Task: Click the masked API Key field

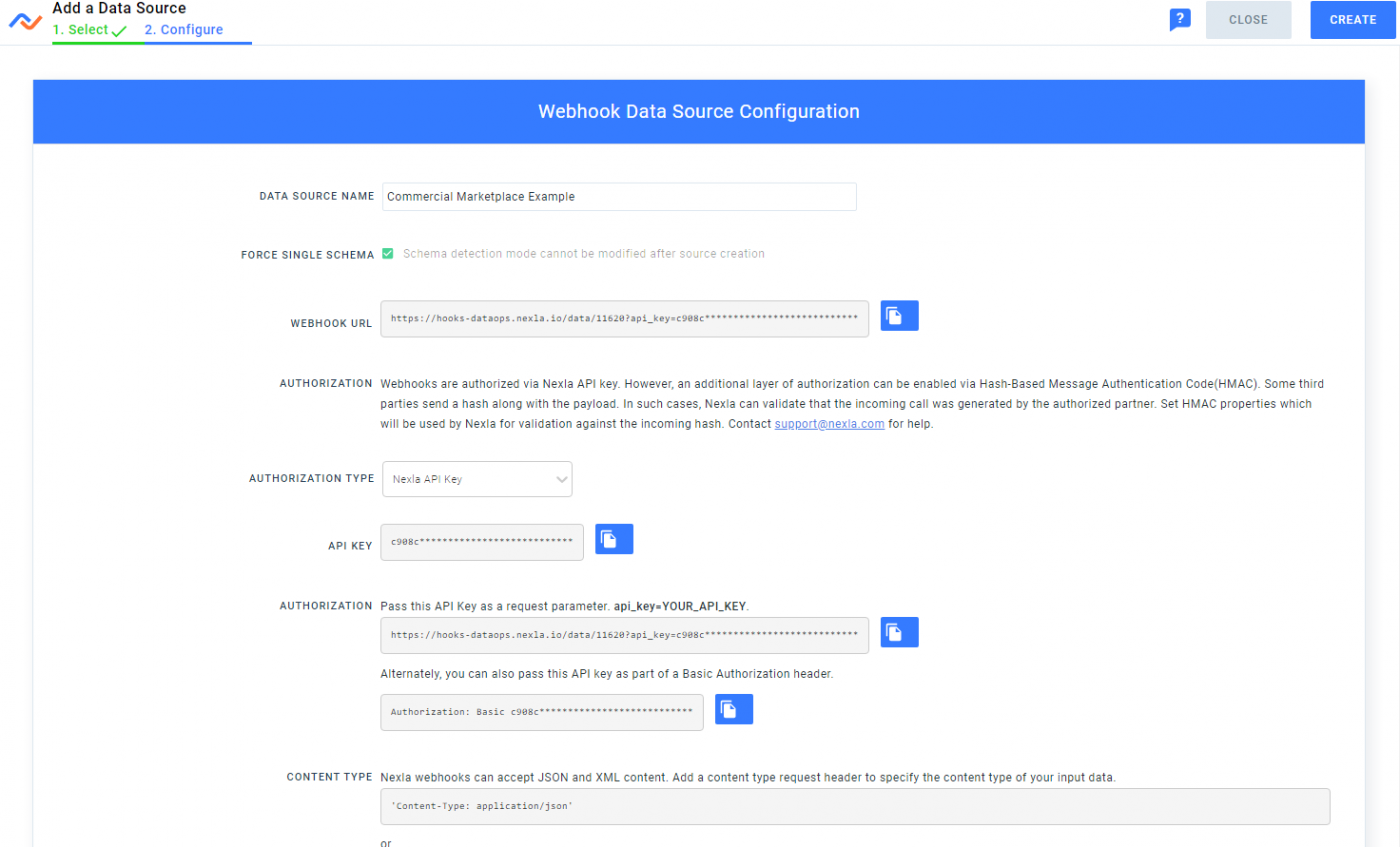Action: click(481, 541)
